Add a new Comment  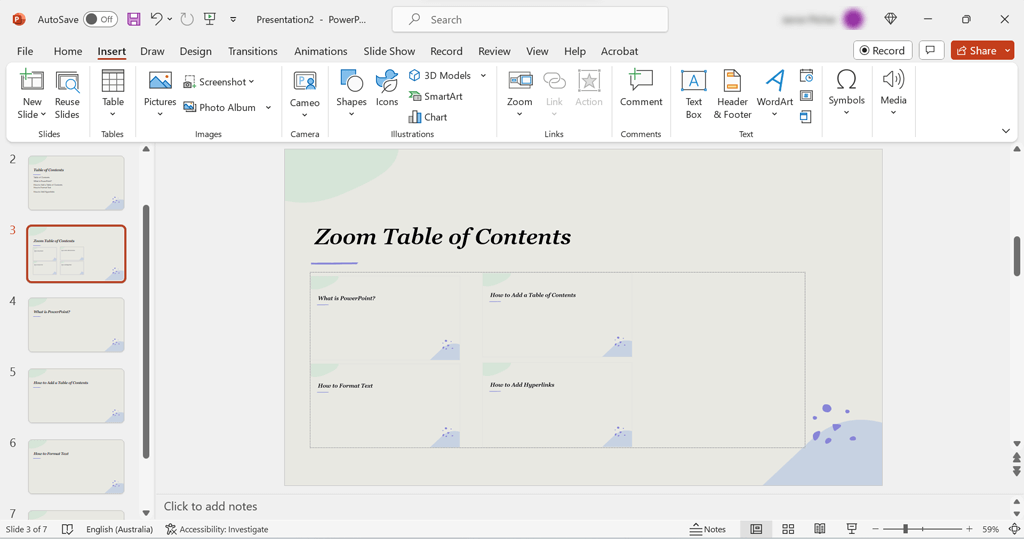click(x=641, y=88)
